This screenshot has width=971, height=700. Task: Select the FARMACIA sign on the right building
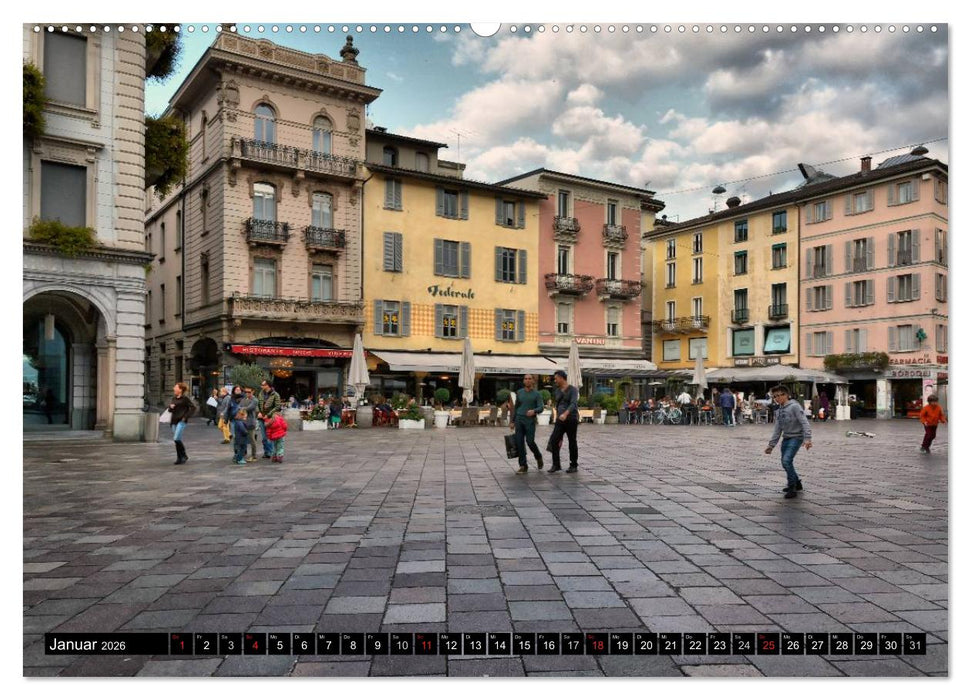click(x=910, y=360)
